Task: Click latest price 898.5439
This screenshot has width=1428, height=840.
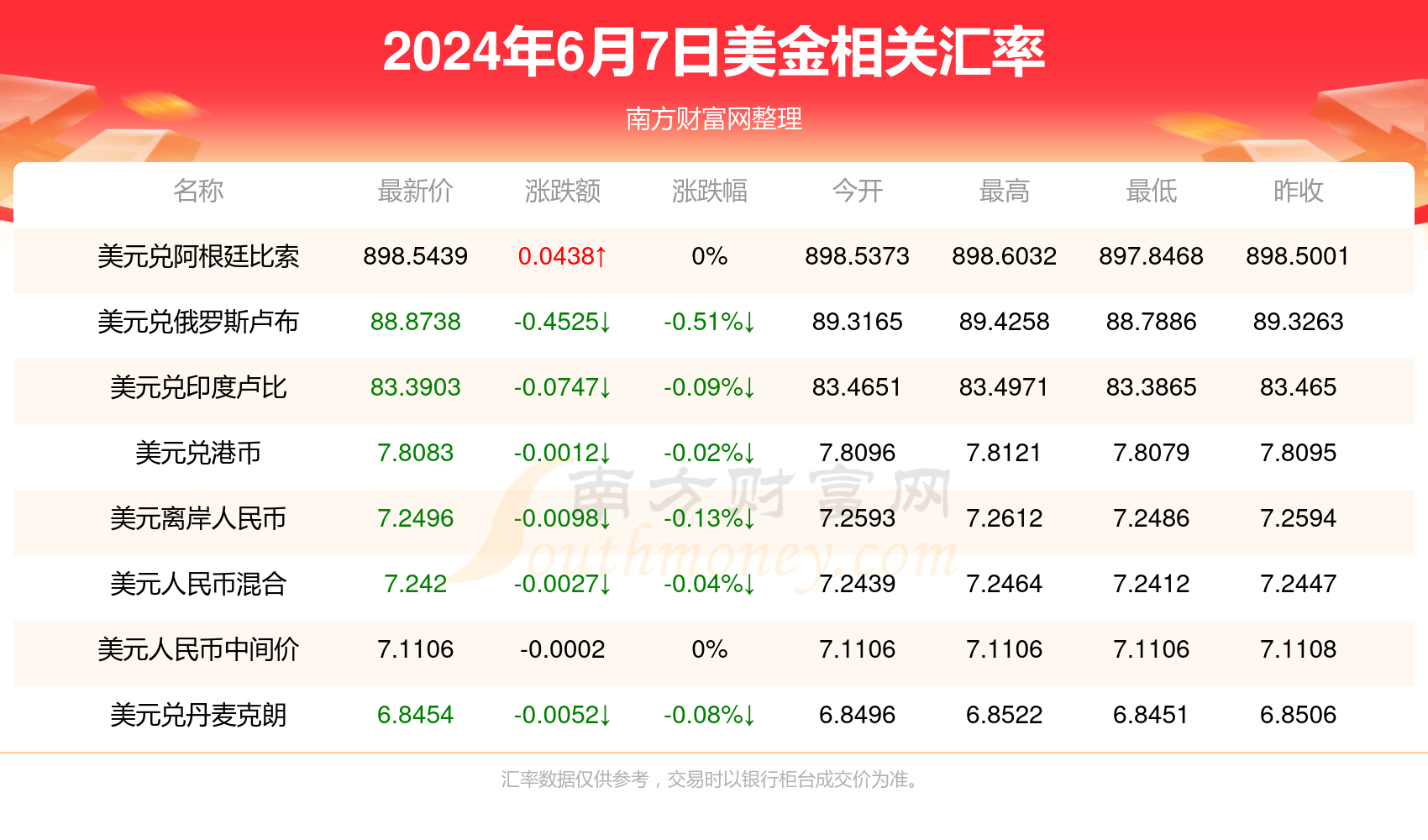Action: click(415, 256)
